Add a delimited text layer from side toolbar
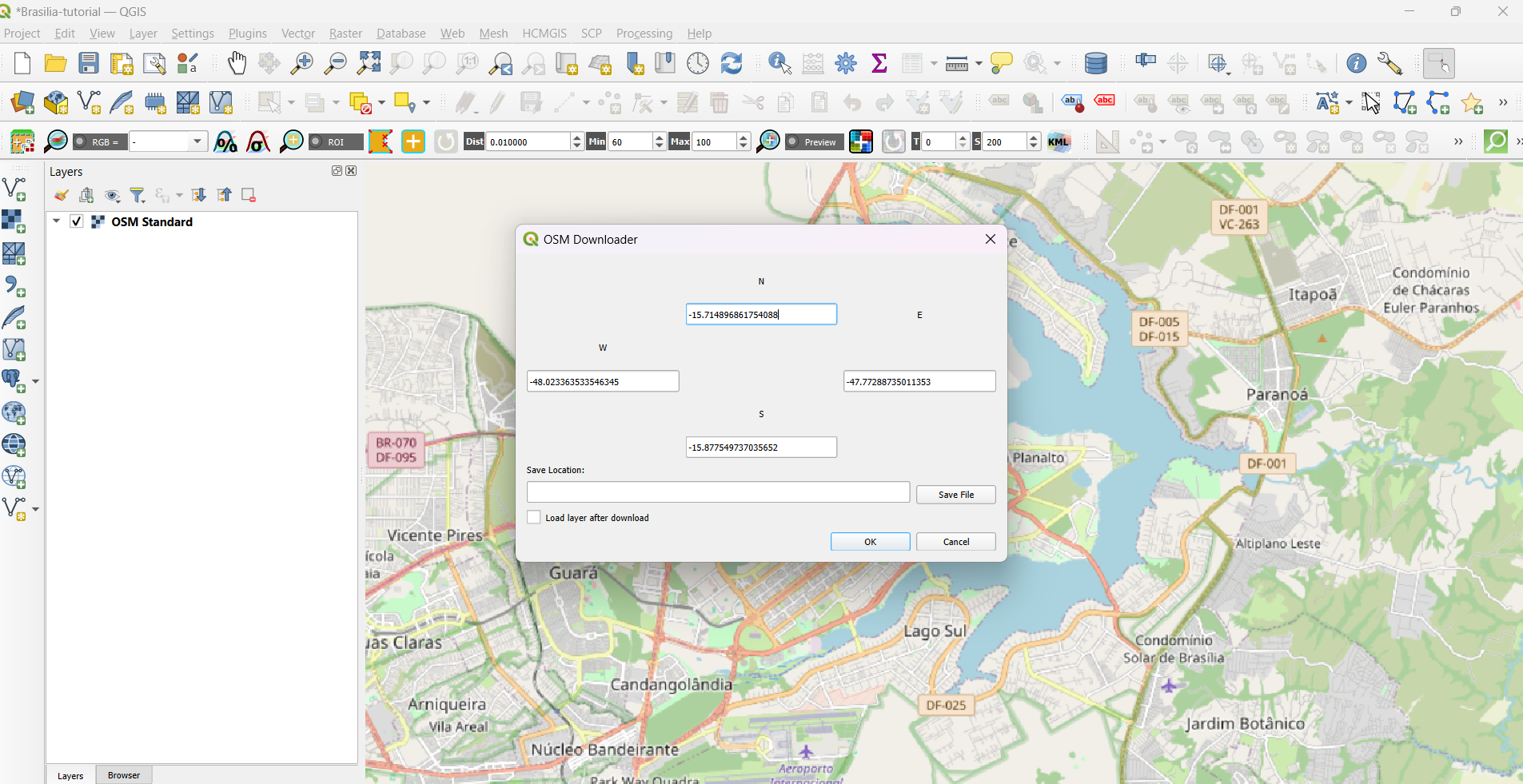The image size is (1523, 784). 14,286
